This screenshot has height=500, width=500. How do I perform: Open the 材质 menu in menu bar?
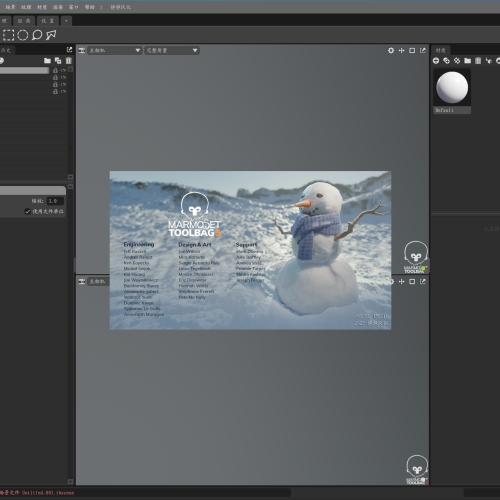[x=42, y=7]
